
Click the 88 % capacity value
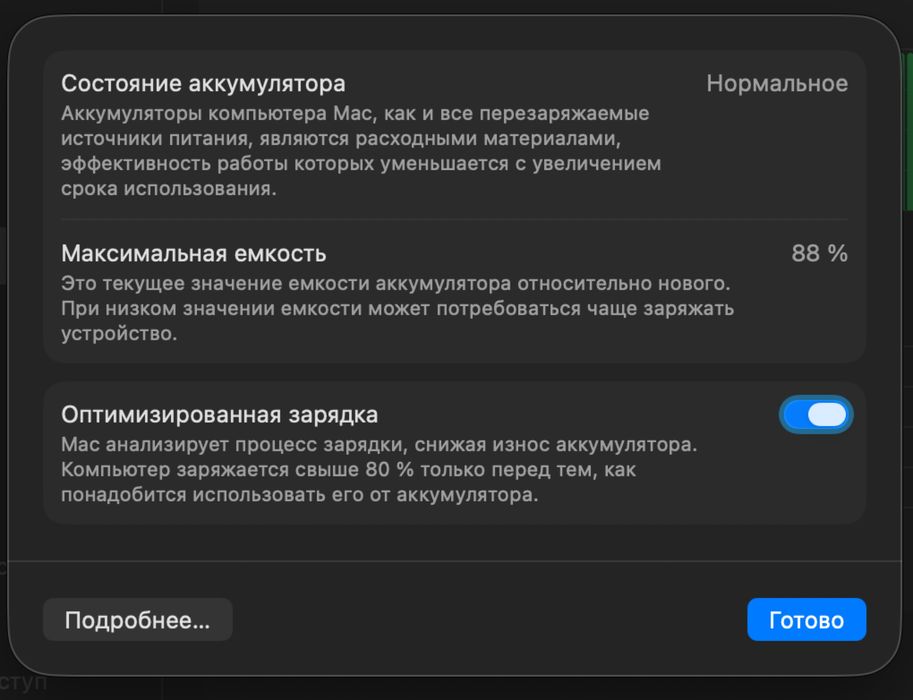click(x=819, y=254)
